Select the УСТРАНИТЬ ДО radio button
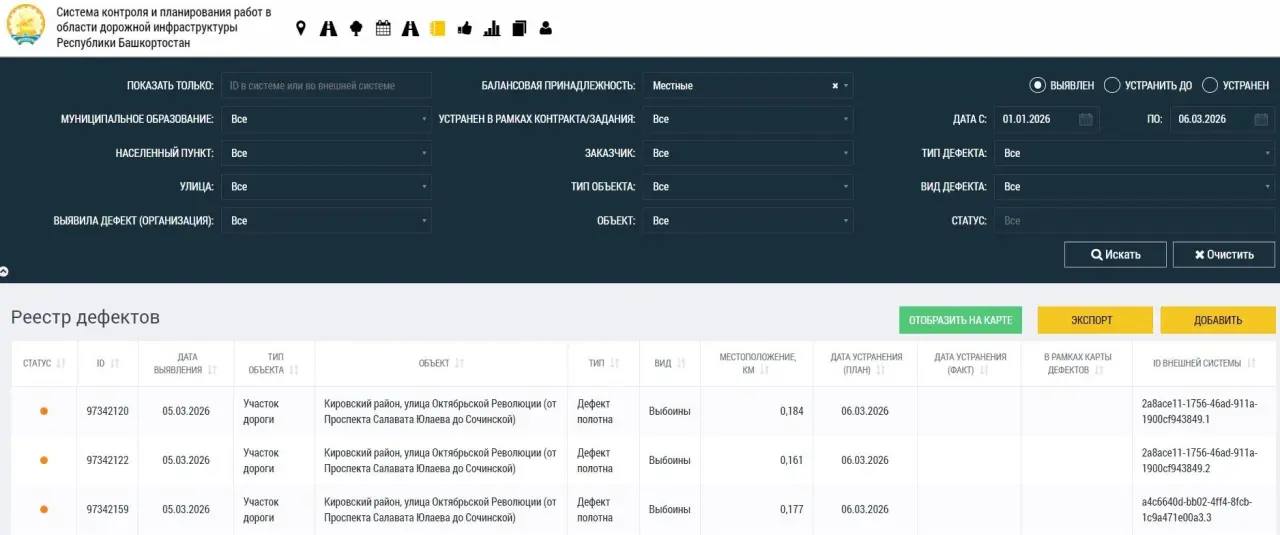1280x535 pixels. click(1111, 86)
